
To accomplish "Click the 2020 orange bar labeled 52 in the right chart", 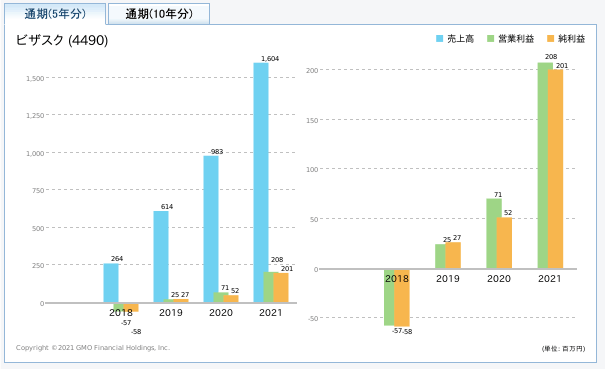I will pyautogui.click(x=505, y=243).
